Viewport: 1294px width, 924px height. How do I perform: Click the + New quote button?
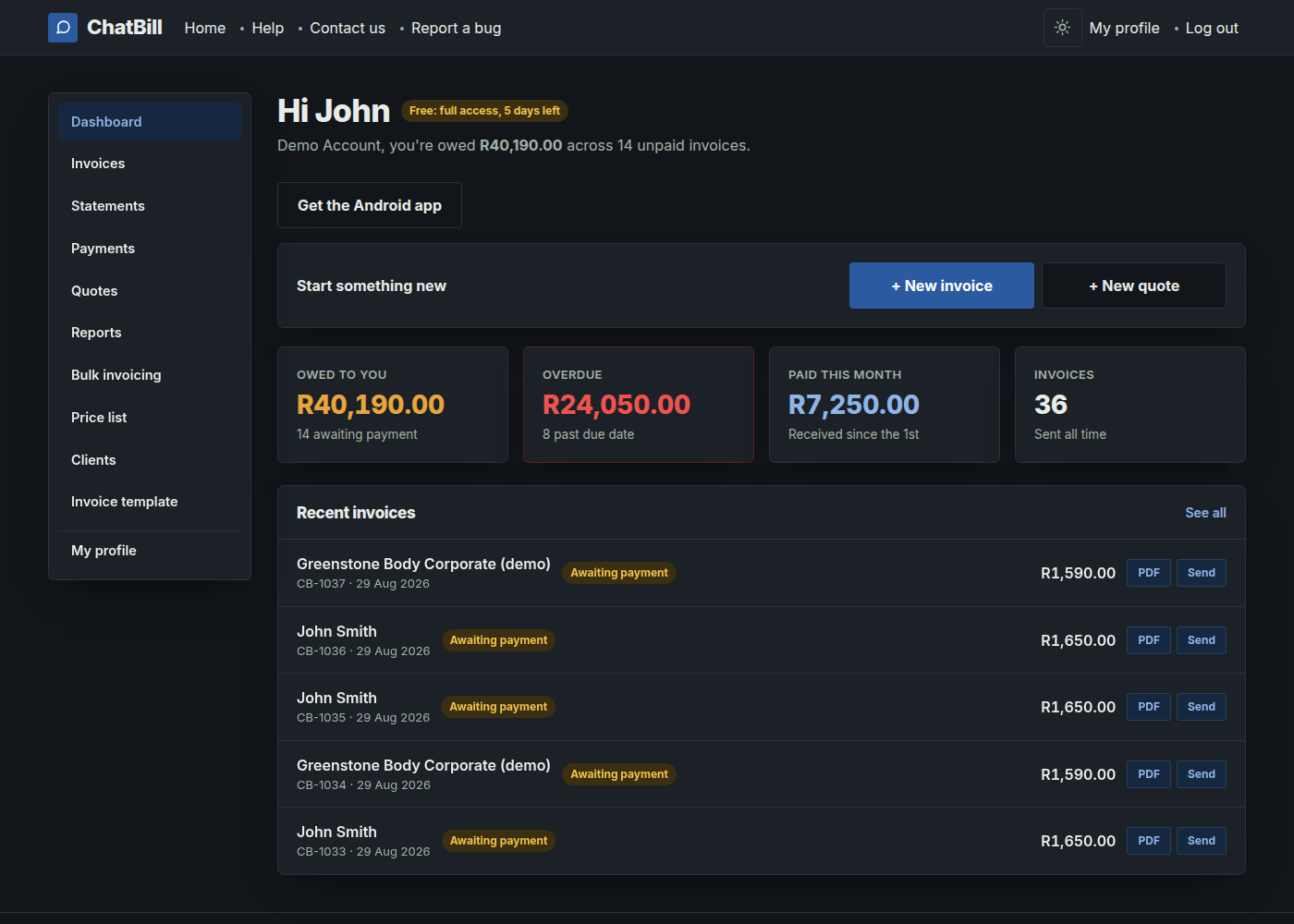1134,286
